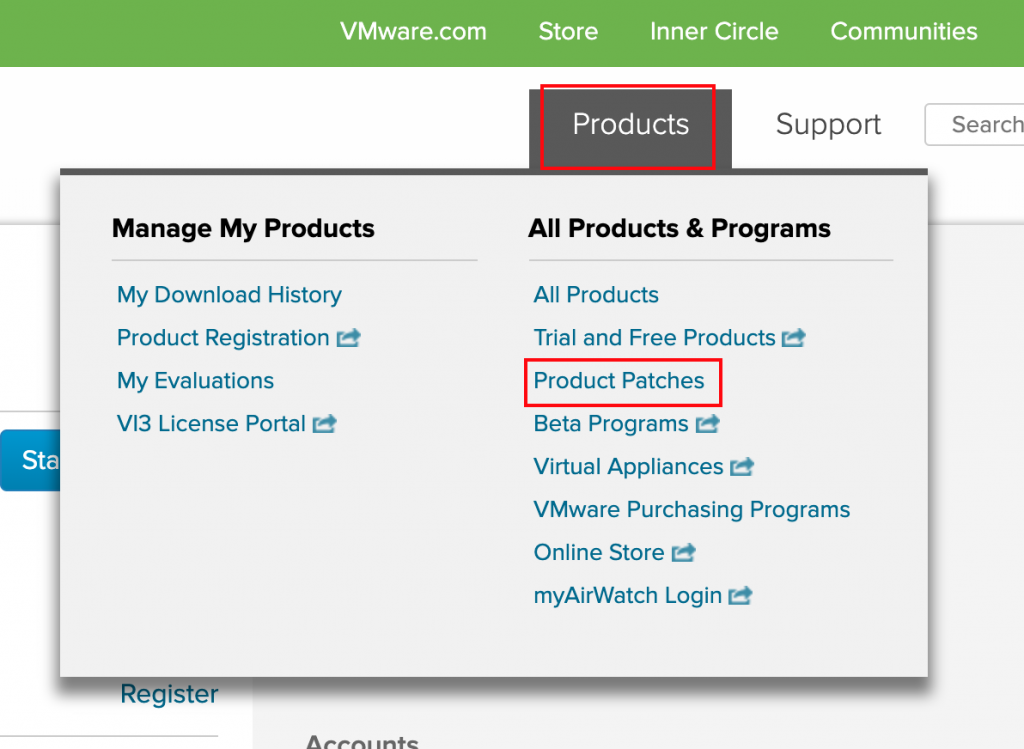The width and height of the screenshot is (1024, 749).
Task: Open the Store link in header
Action: (x=568, y=31)
